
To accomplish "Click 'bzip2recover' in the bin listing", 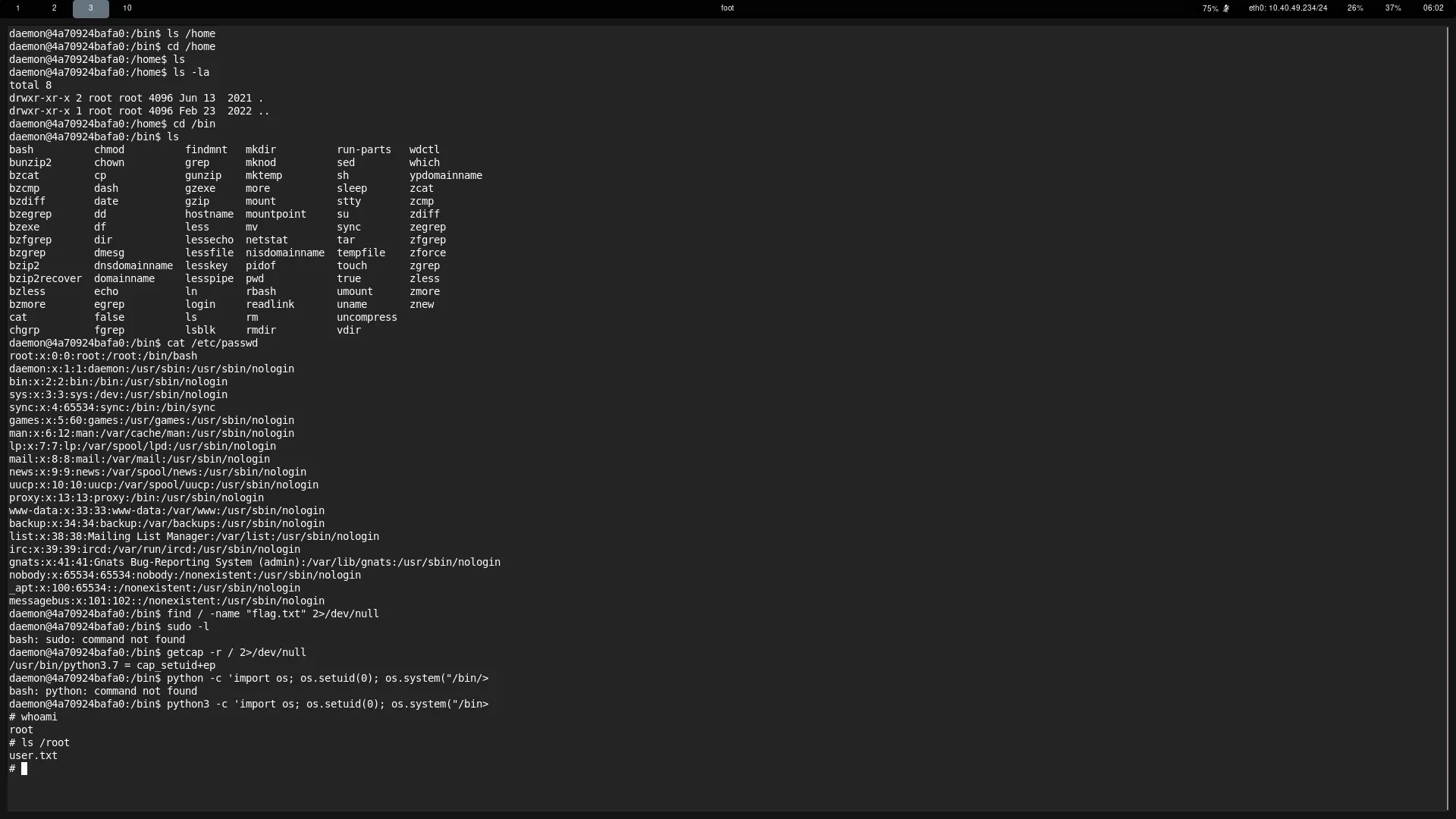I will click(45, 278).
